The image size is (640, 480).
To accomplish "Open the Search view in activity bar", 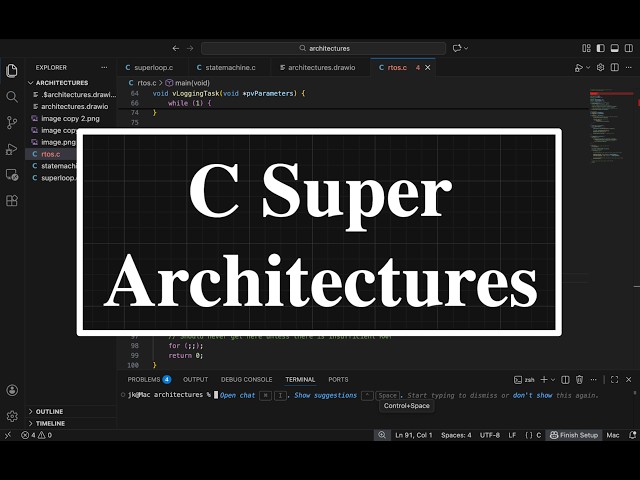I will 12,97.
